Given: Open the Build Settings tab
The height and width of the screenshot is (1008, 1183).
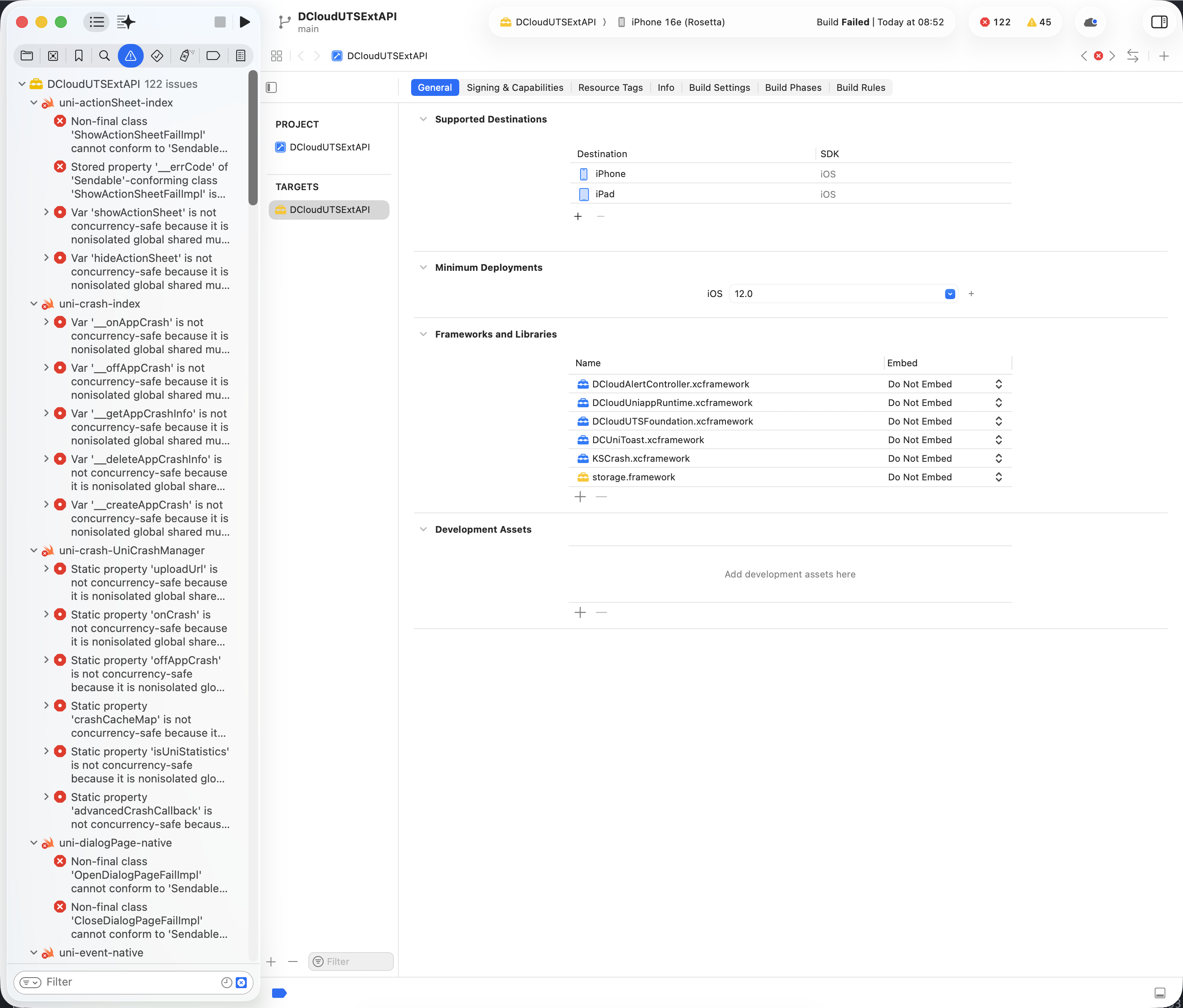Looking at the screenshot, I should point(720,87).
